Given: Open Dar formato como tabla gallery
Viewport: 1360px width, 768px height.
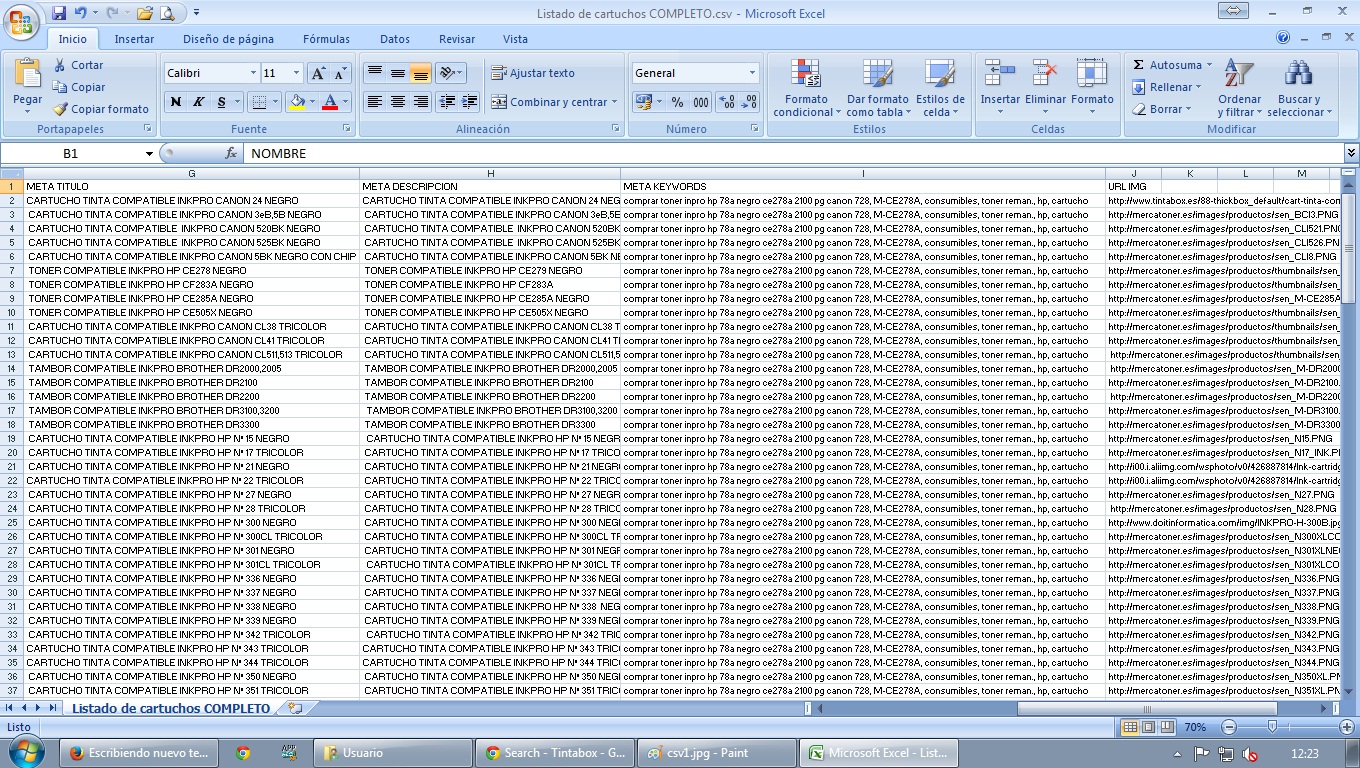Looking at the screenshot, I should point(877,88).
